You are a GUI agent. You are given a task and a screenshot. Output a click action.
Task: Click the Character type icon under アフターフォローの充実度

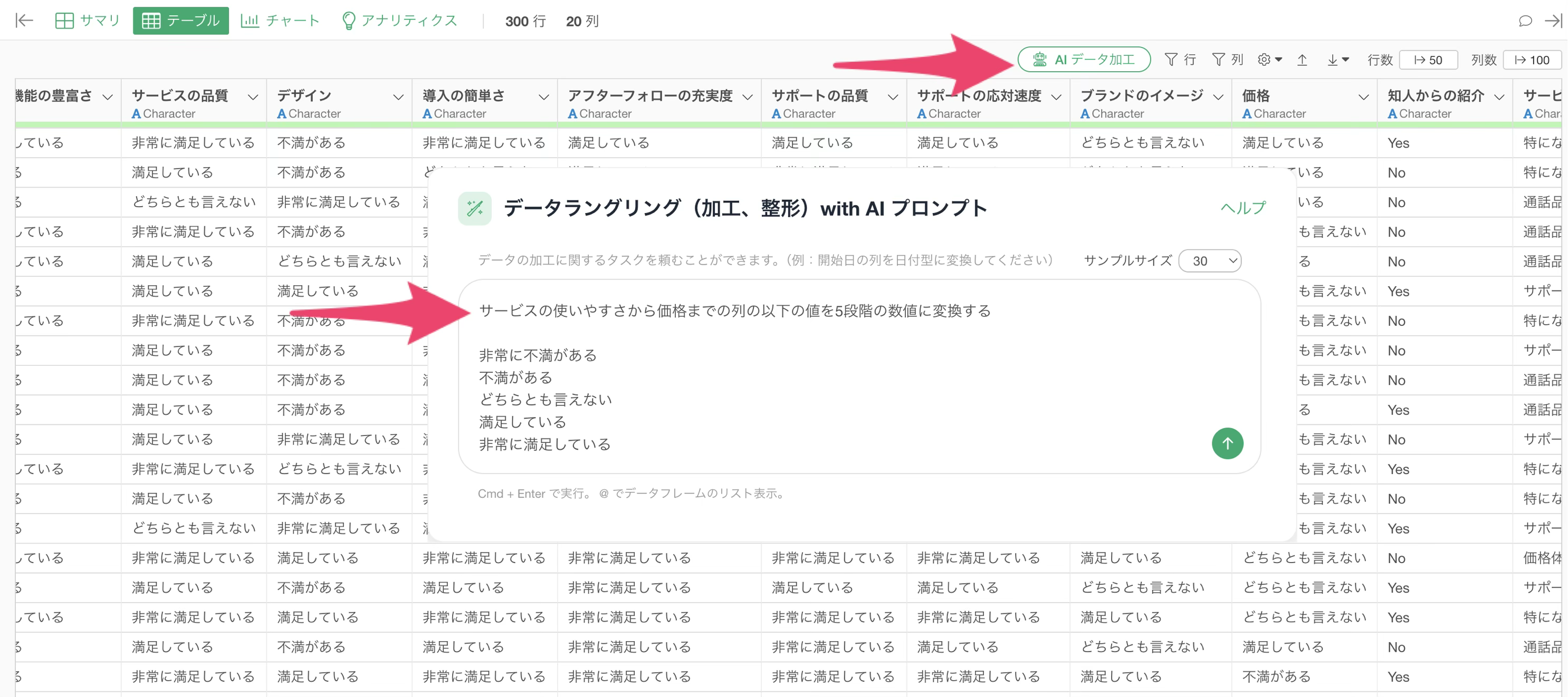pos(573,114)
